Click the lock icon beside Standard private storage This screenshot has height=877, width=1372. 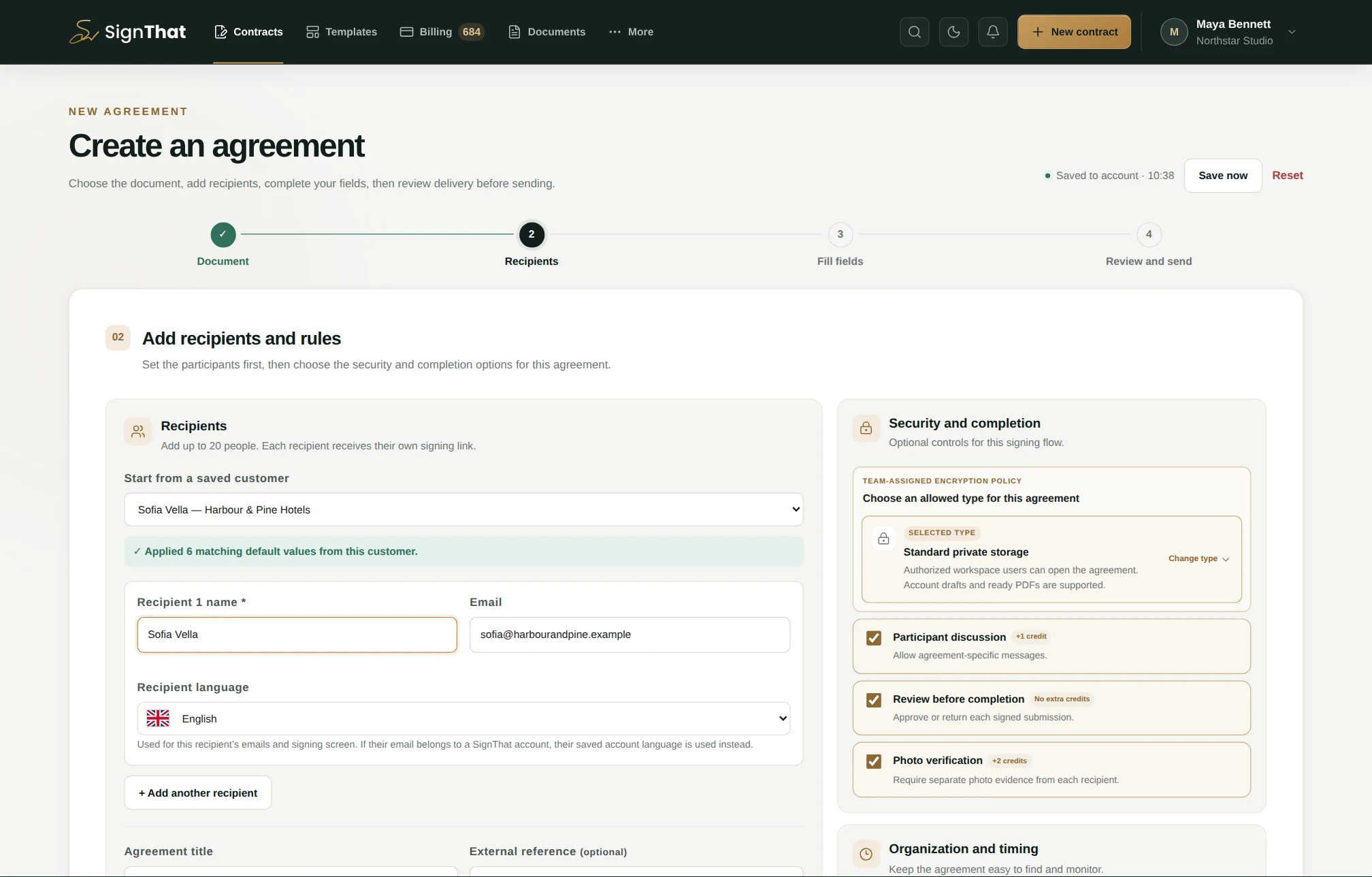[x=883, y=539]
